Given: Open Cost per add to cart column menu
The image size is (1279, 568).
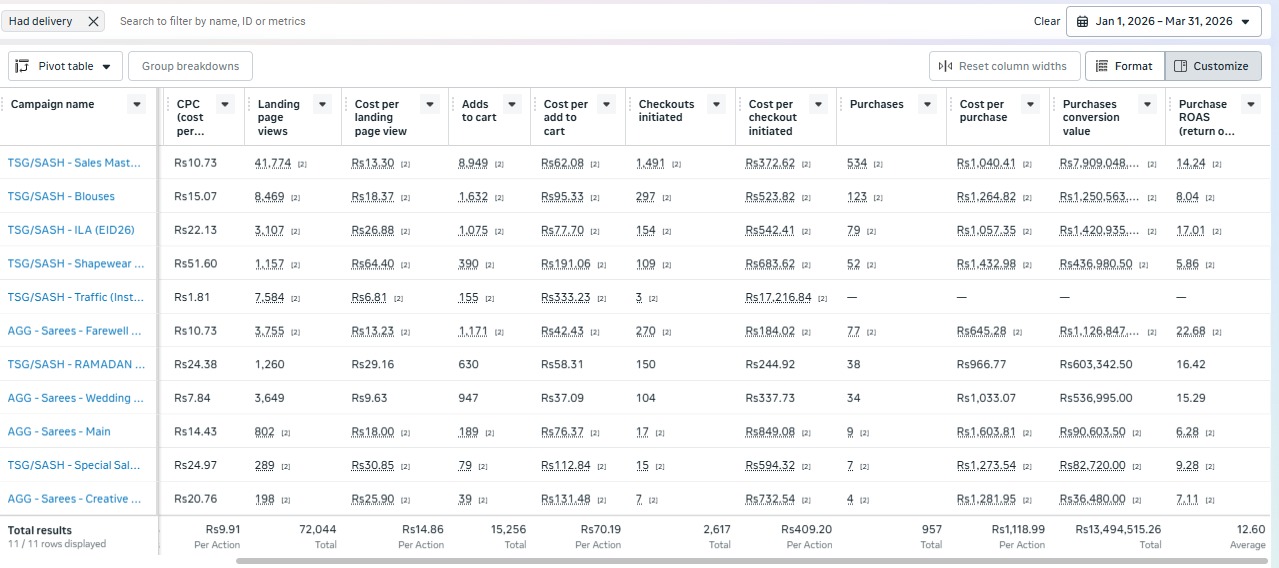Looking at the screenshot, I should click(608, 104).
